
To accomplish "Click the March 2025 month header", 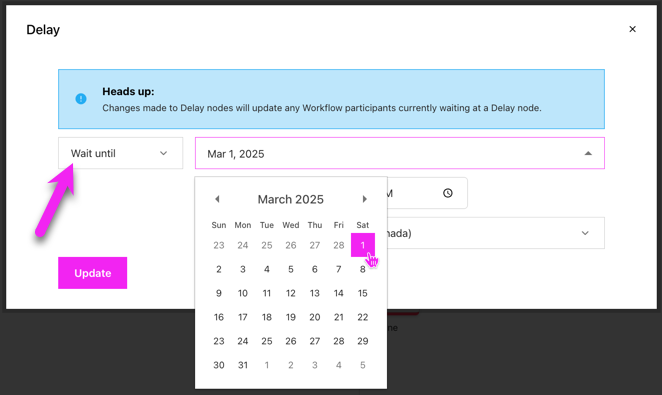I will click(290, 199).
